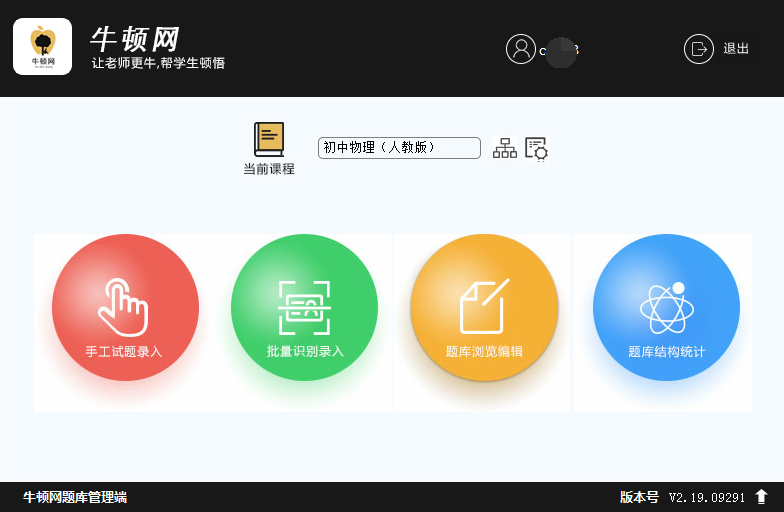Click the slogan 让老师更牛,帮学生顿悟
Screen dimensions: 784x512
[158, 63]
